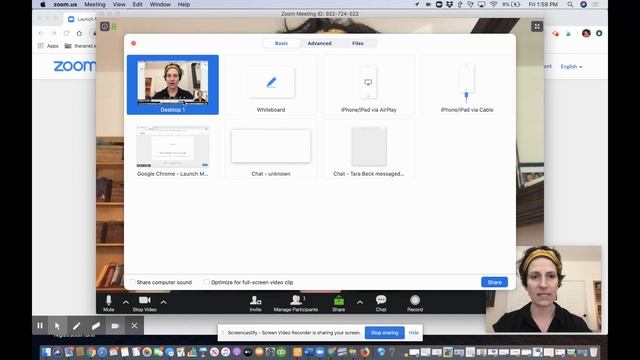Expand share options arrow beside Share
This screenshot has height=360, width=640.
pyautogui.click(x=360, y=302)
